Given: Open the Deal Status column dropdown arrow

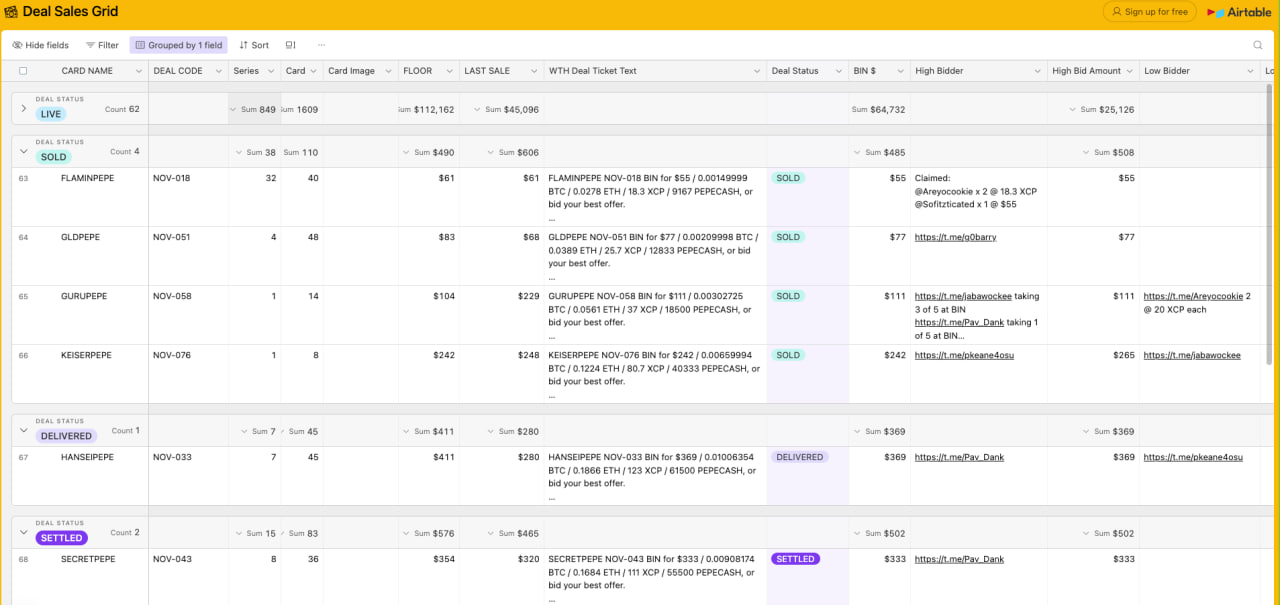Looking at the screenshot, I should point(839,71).
